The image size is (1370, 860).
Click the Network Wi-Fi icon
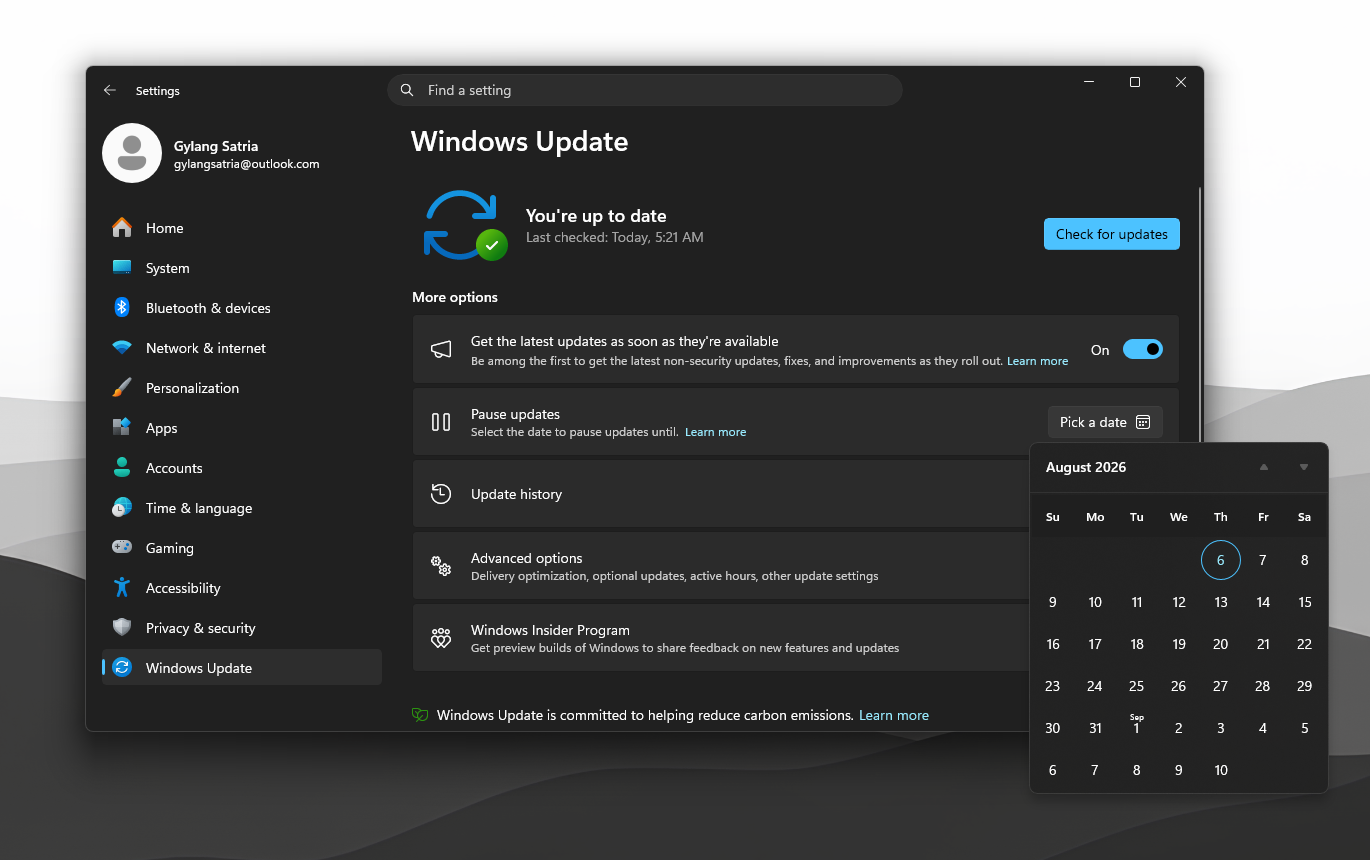(122, 348)
